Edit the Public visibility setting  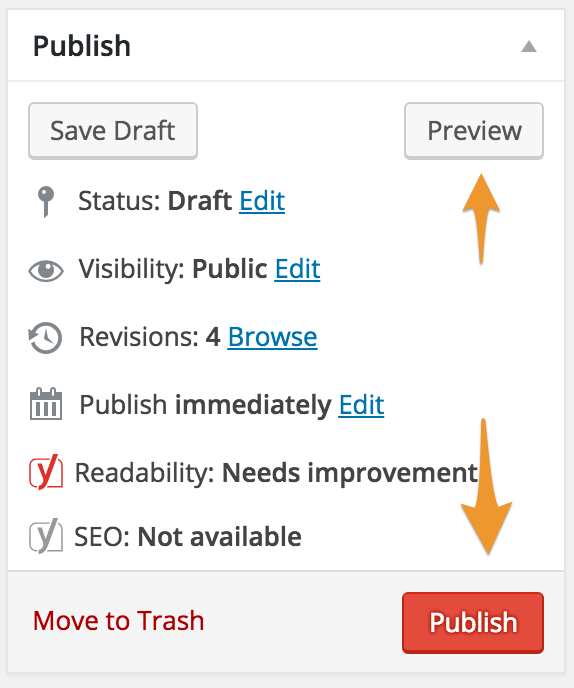298,269
